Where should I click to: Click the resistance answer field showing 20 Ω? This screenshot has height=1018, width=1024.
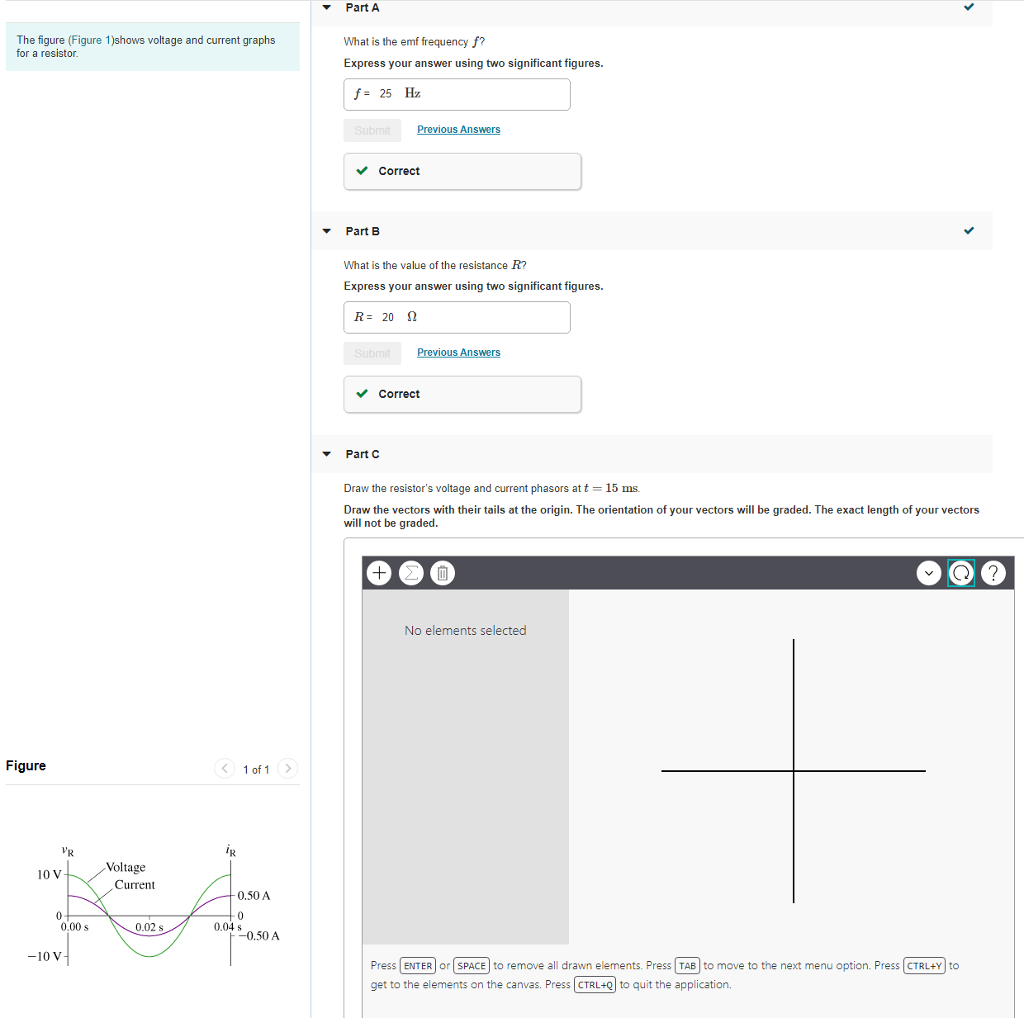457,317
